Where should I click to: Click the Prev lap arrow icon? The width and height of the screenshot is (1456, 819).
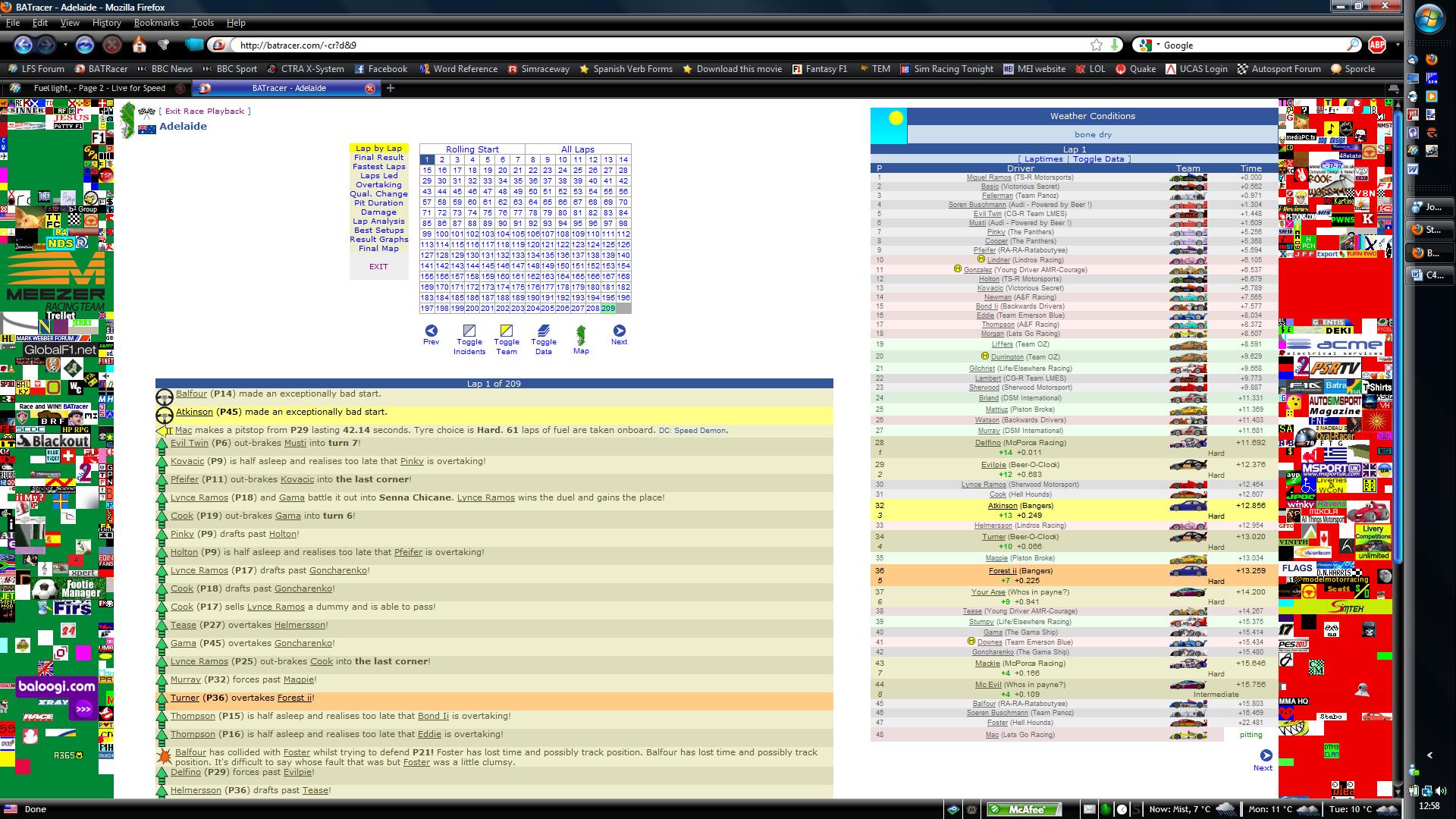click(431, 331)
